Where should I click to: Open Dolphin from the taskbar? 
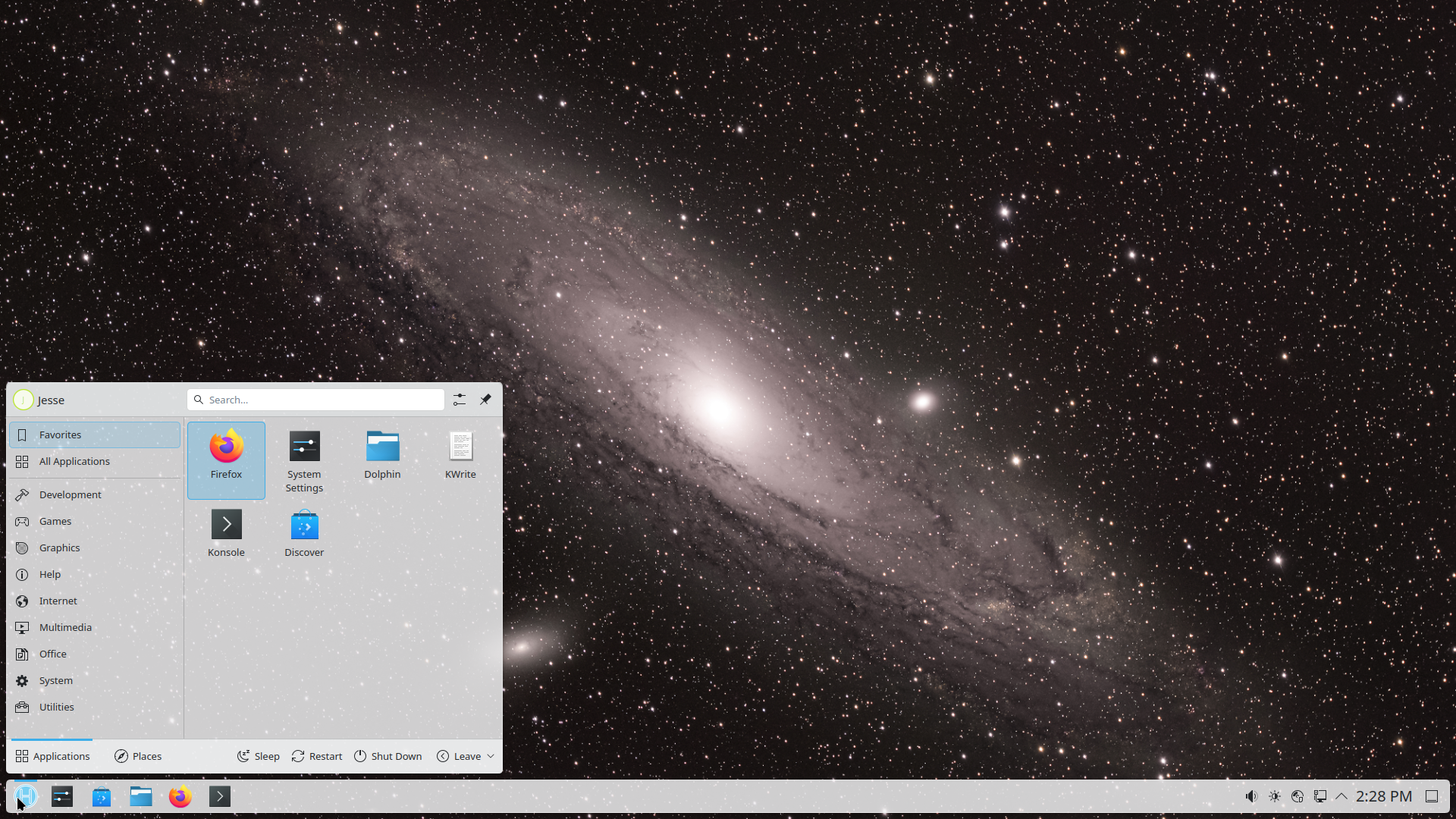(x=141, y=796)
